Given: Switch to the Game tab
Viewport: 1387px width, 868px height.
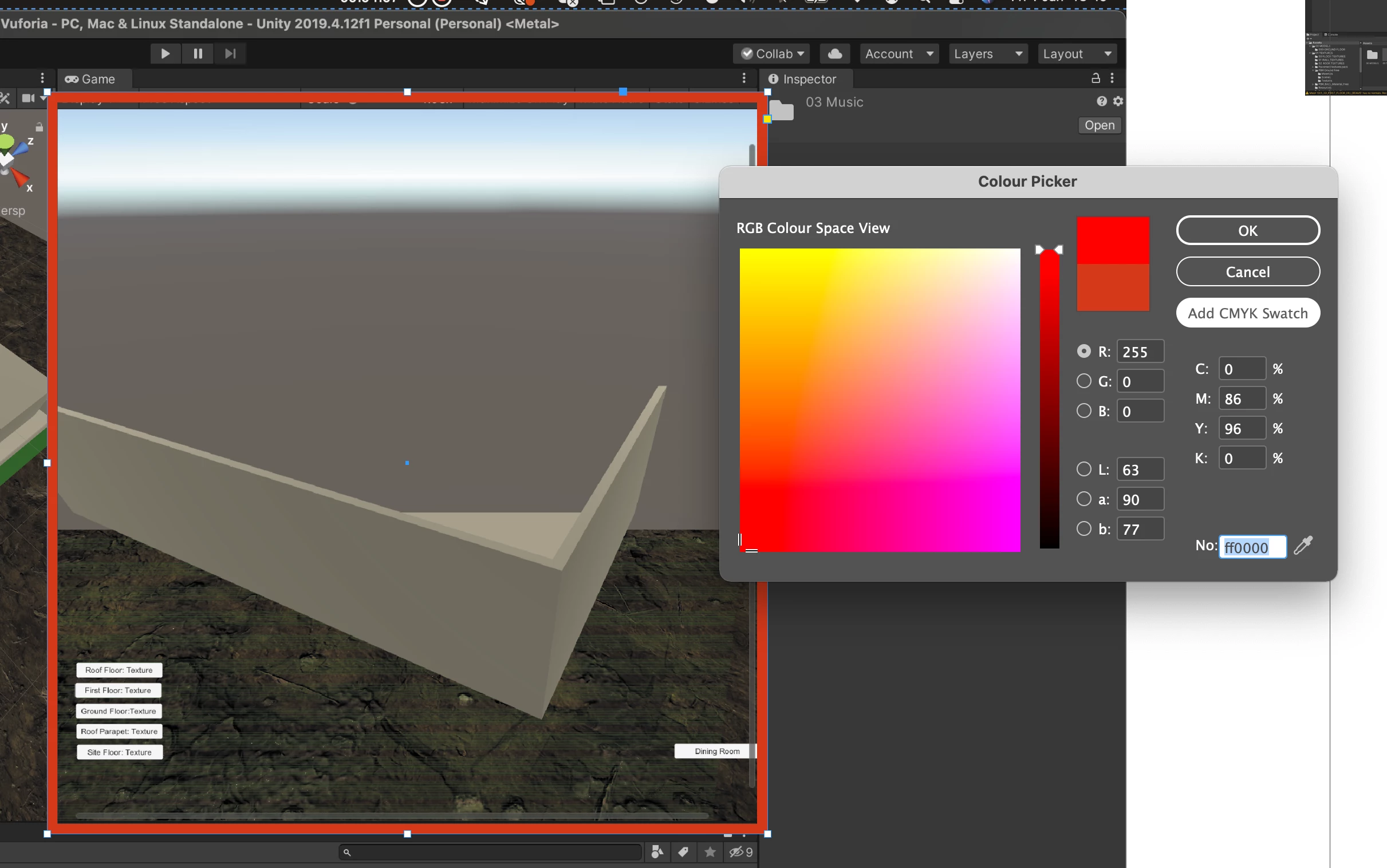Looking at the screenshot, I should pyautogui.click(x=90, y=79).
